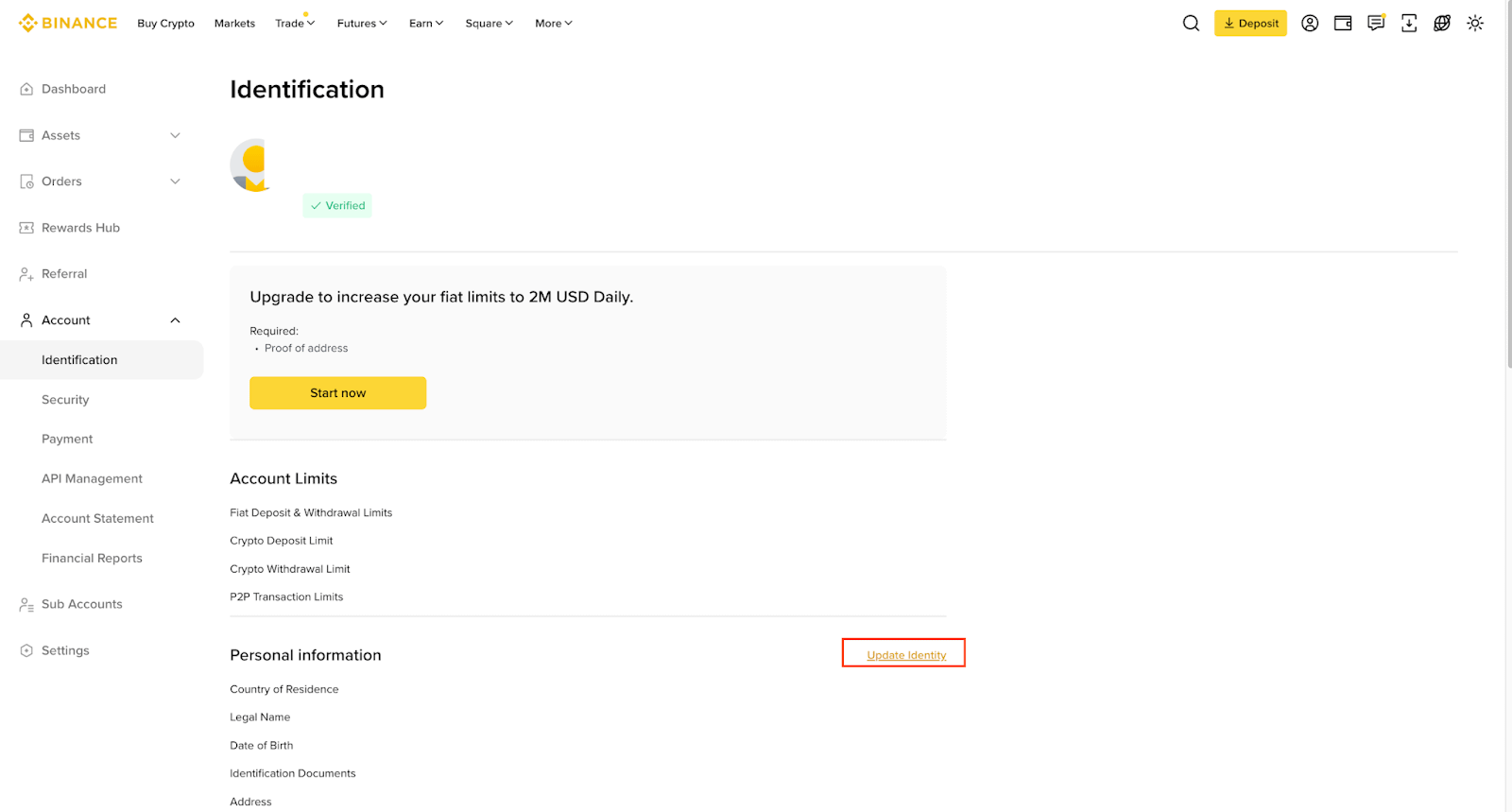The height and width of the screenshot is (812, 1512).
Task: Expand the Assets sidebar section
Action: coord(175,135)
